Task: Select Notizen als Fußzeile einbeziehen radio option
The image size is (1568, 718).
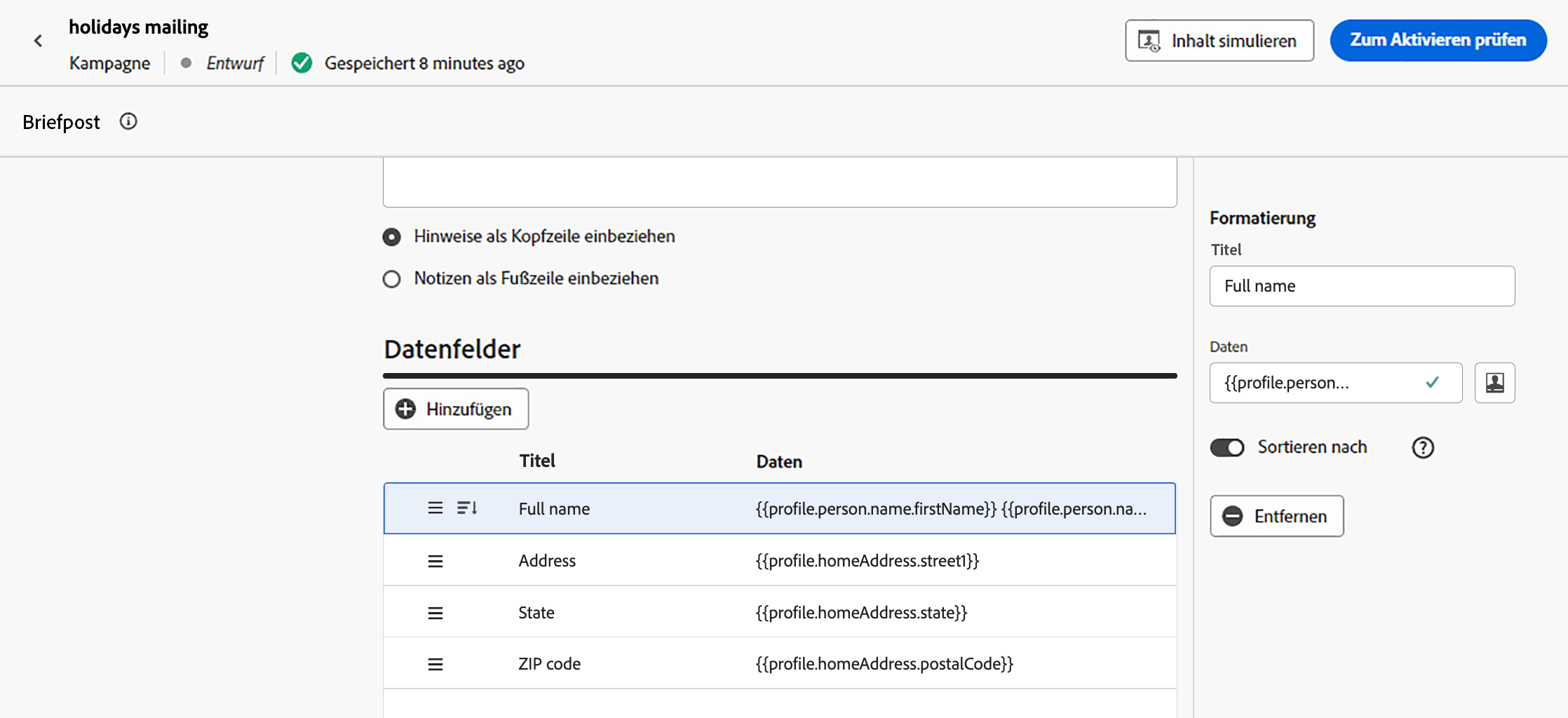Action: click(x=392, y=279)
